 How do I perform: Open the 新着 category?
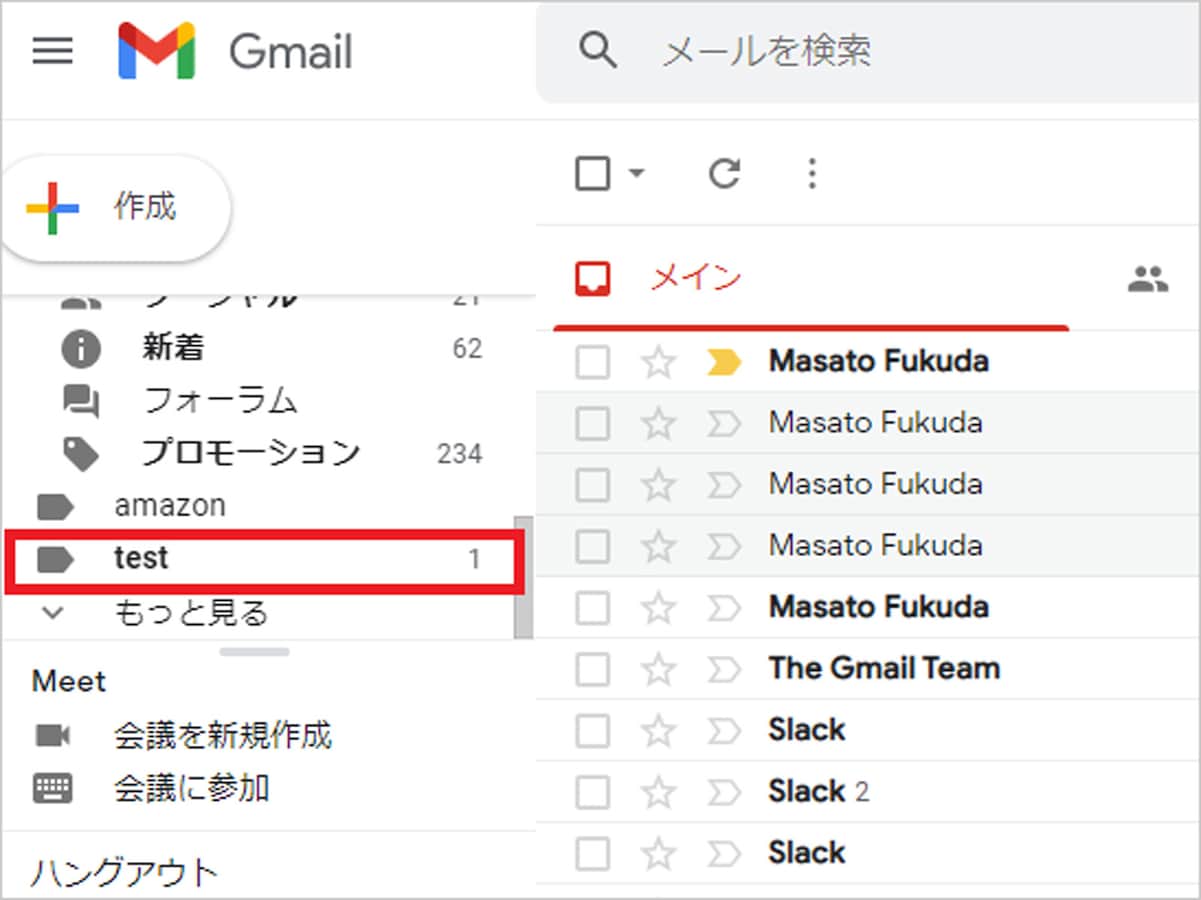(x=173, y=348)
